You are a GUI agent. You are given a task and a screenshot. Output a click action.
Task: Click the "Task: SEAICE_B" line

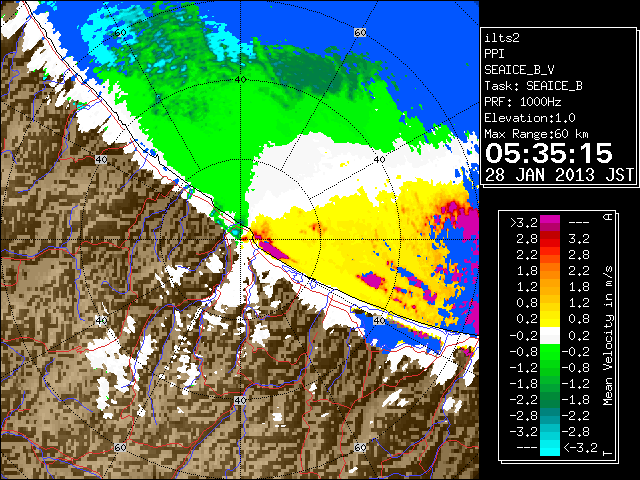pos(533,86)
